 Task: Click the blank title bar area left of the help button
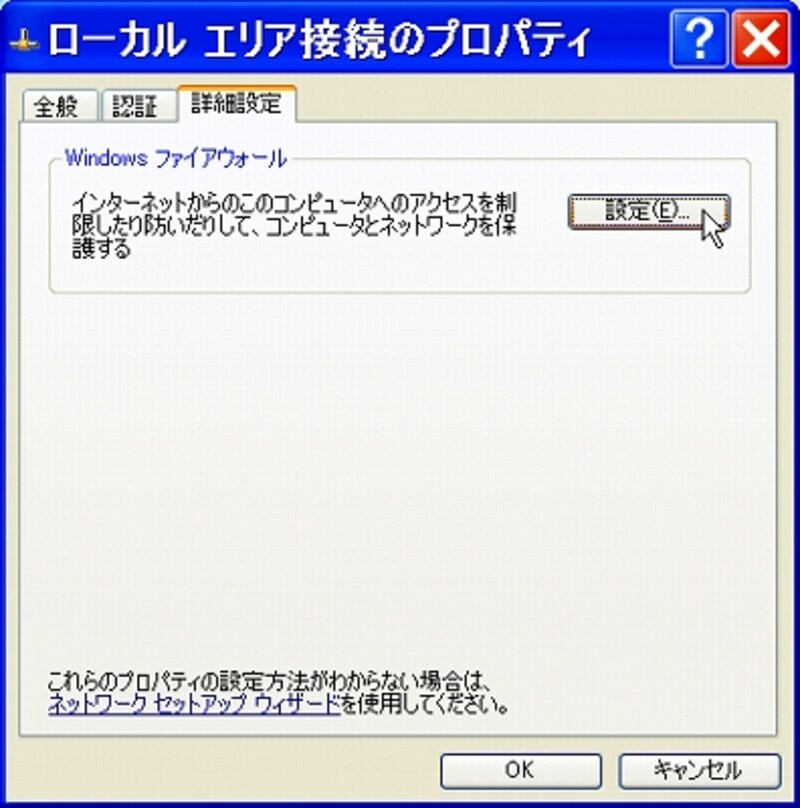(631, 41)
